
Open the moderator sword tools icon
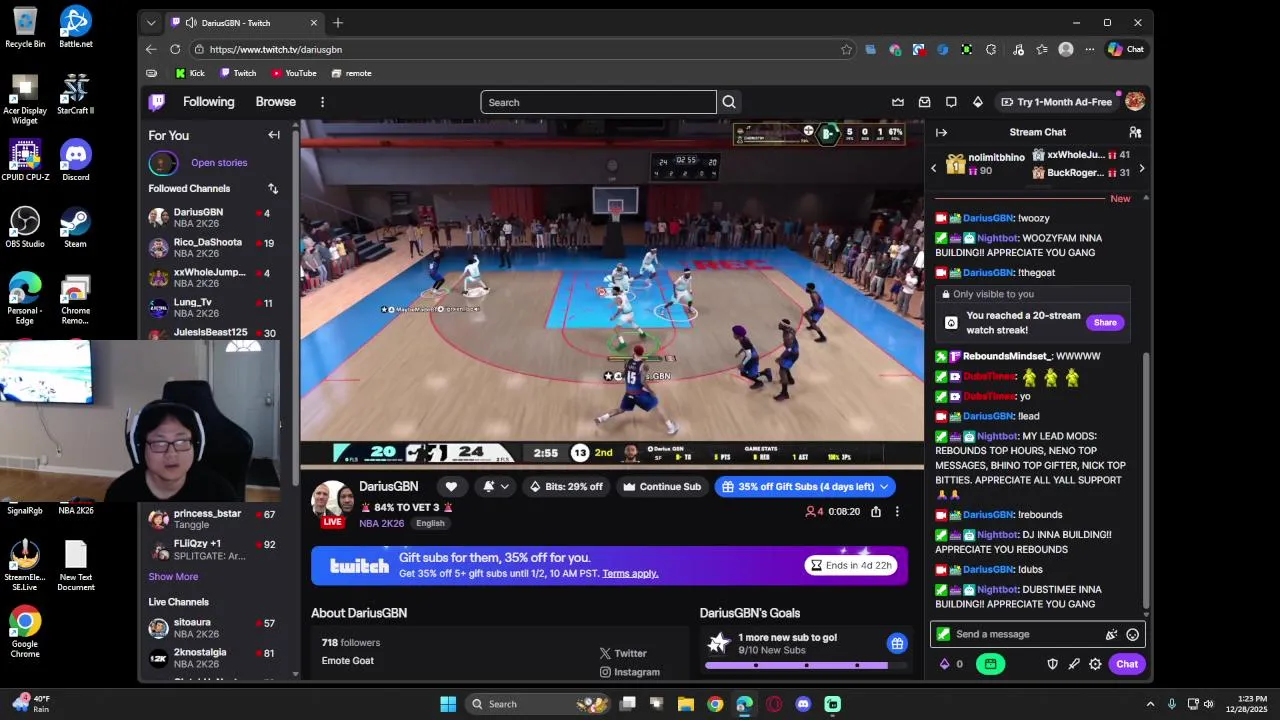tap(1074, 664)
